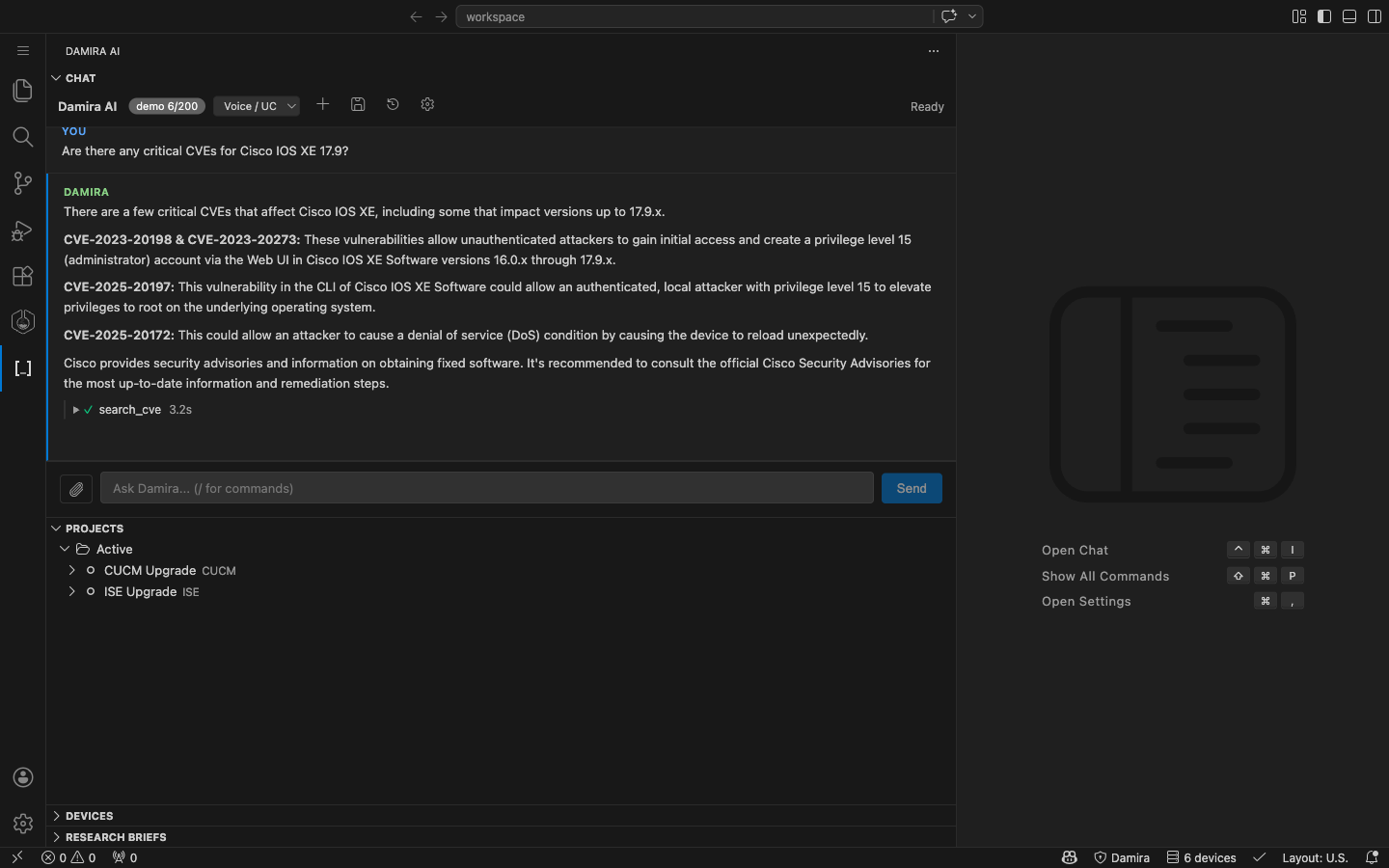Click the demo 6/200 badge
The height and width of the screenshot is (868, 1389).
[167, 106]
